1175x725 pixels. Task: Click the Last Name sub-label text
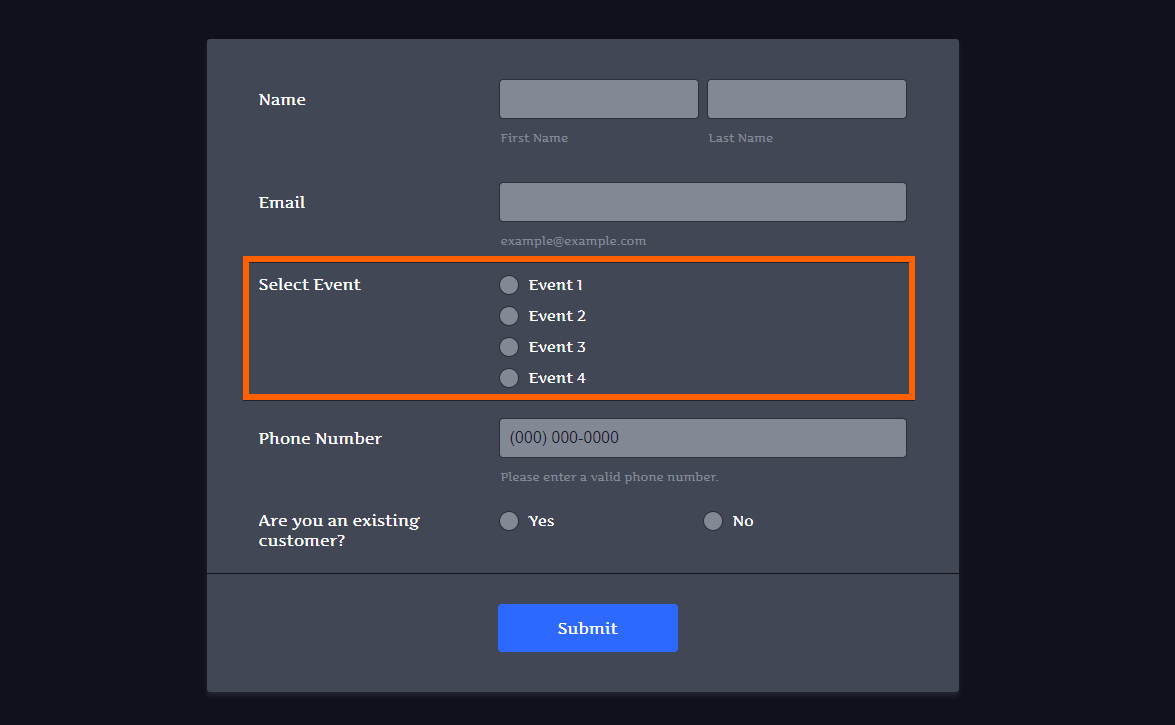point(741,138)
